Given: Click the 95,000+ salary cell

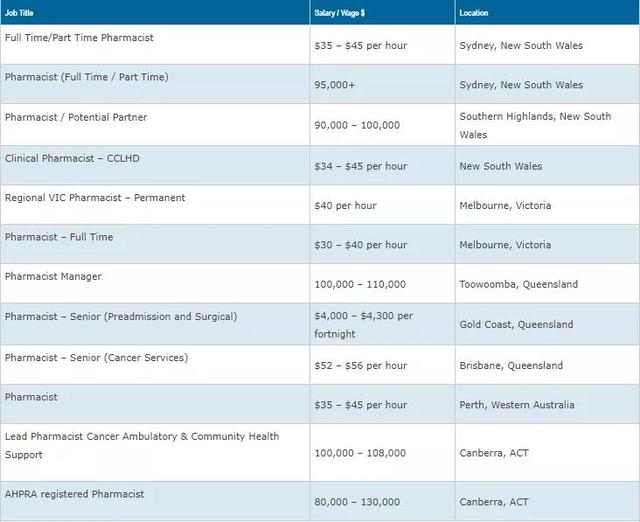Looking at the screenshot, I should pos(335,85).
